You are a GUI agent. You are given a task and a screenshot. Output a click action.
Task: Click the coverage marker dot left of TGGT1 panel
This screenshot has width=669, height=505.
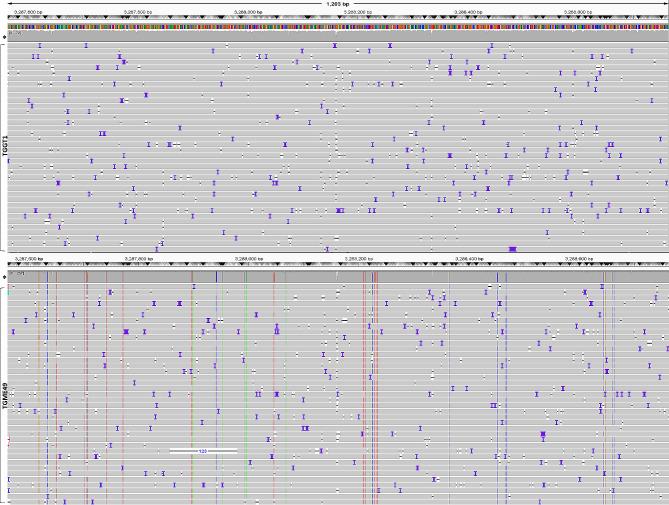4,37
